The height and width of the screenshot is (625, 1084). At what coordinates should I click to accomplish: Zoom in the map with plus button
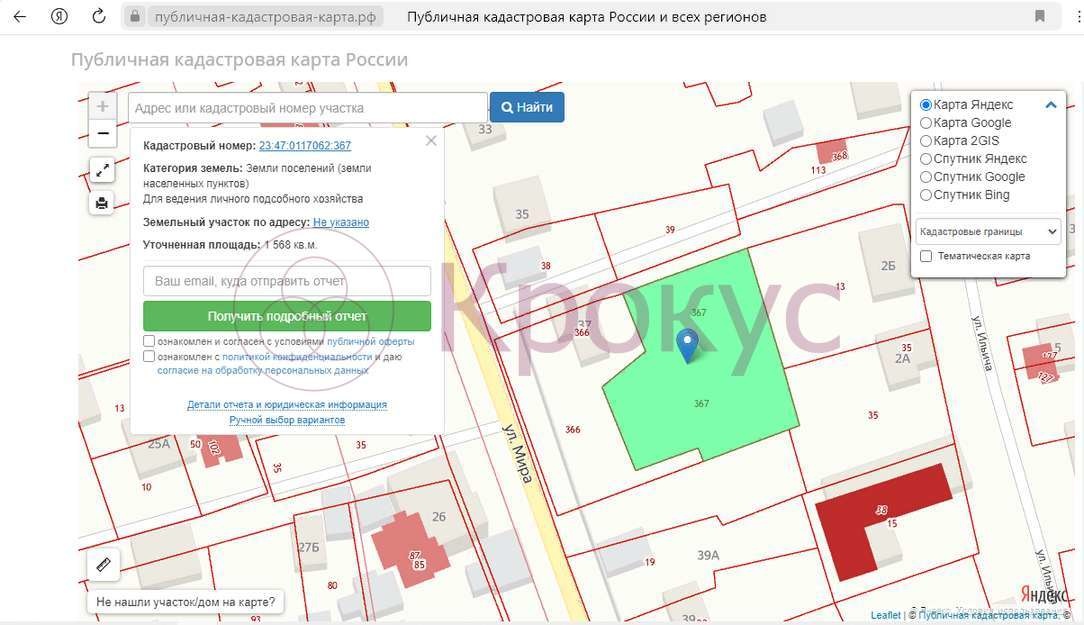[102, 106]
